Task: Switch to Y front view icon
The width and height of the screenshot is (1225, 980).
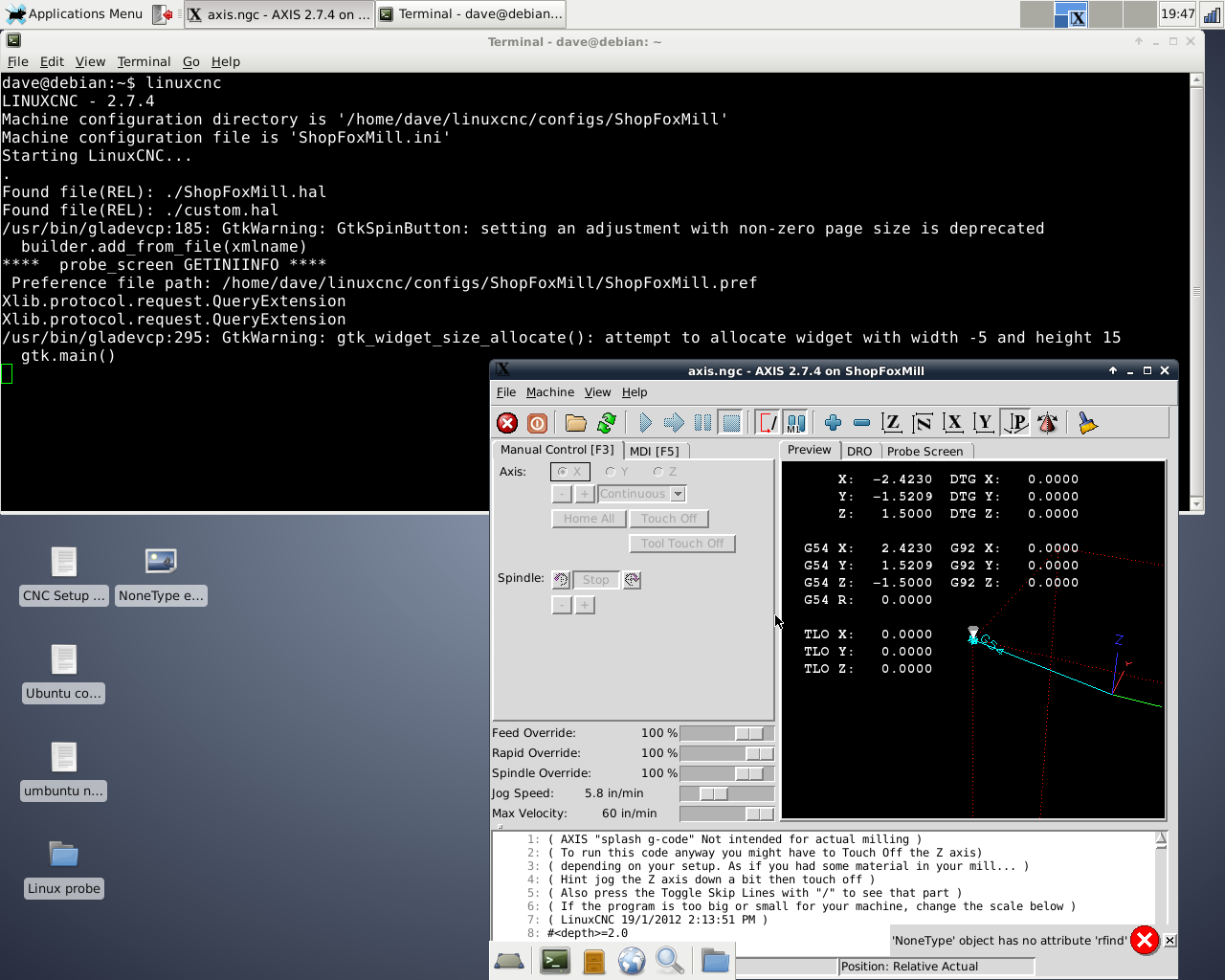Action: (x=984, y=423)
